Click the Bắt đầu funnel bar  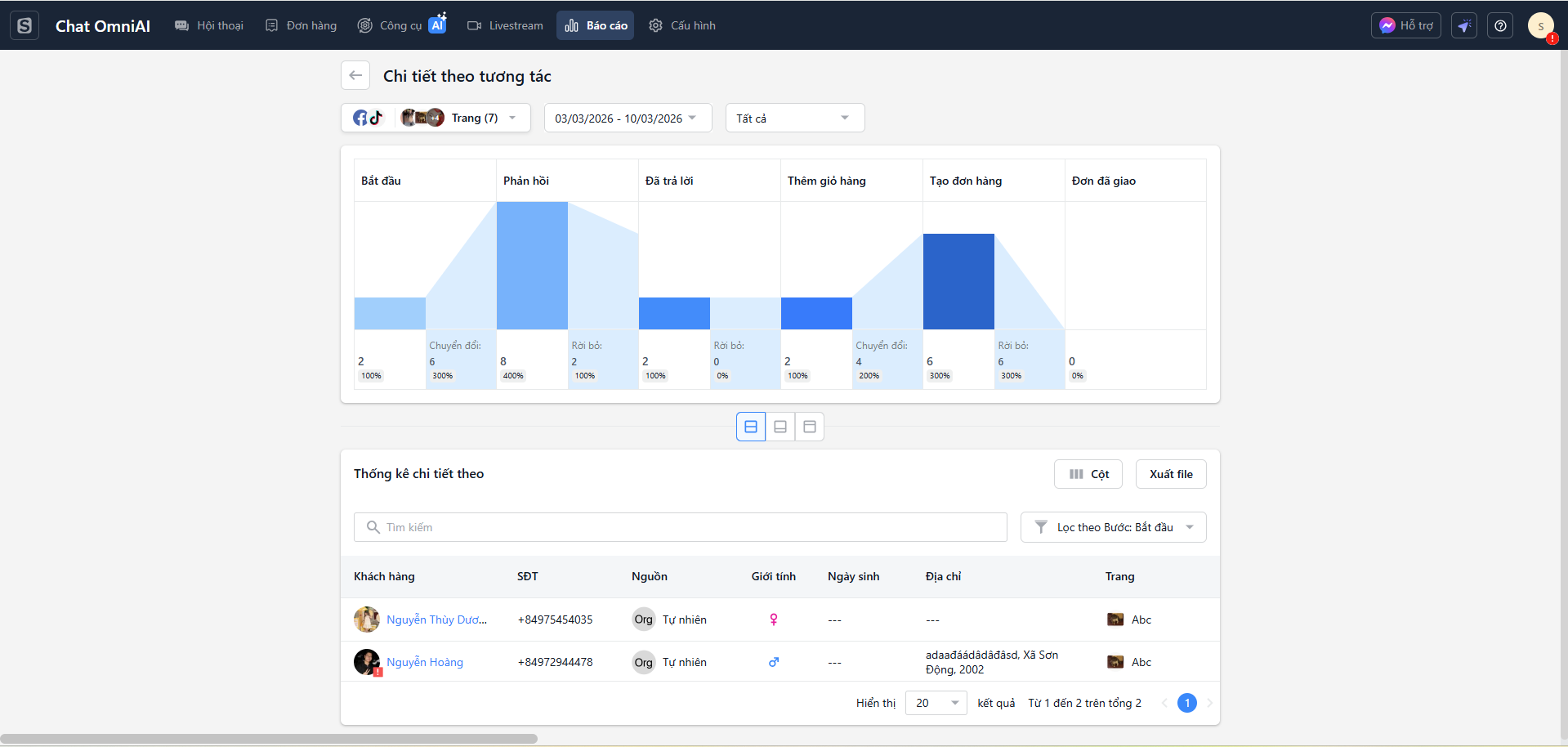(x=390, y=314)
